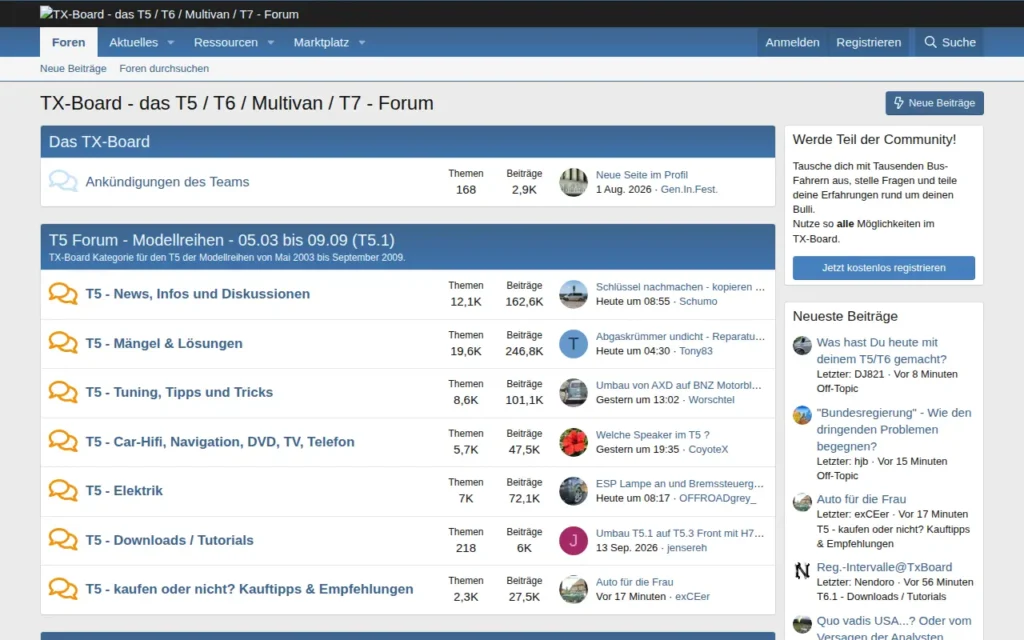Screen dimensions: 1024x640
Task: Open DJ821's avatar in Neueste Beiträge
Action: pyautogui.click(x=802, y=345)
